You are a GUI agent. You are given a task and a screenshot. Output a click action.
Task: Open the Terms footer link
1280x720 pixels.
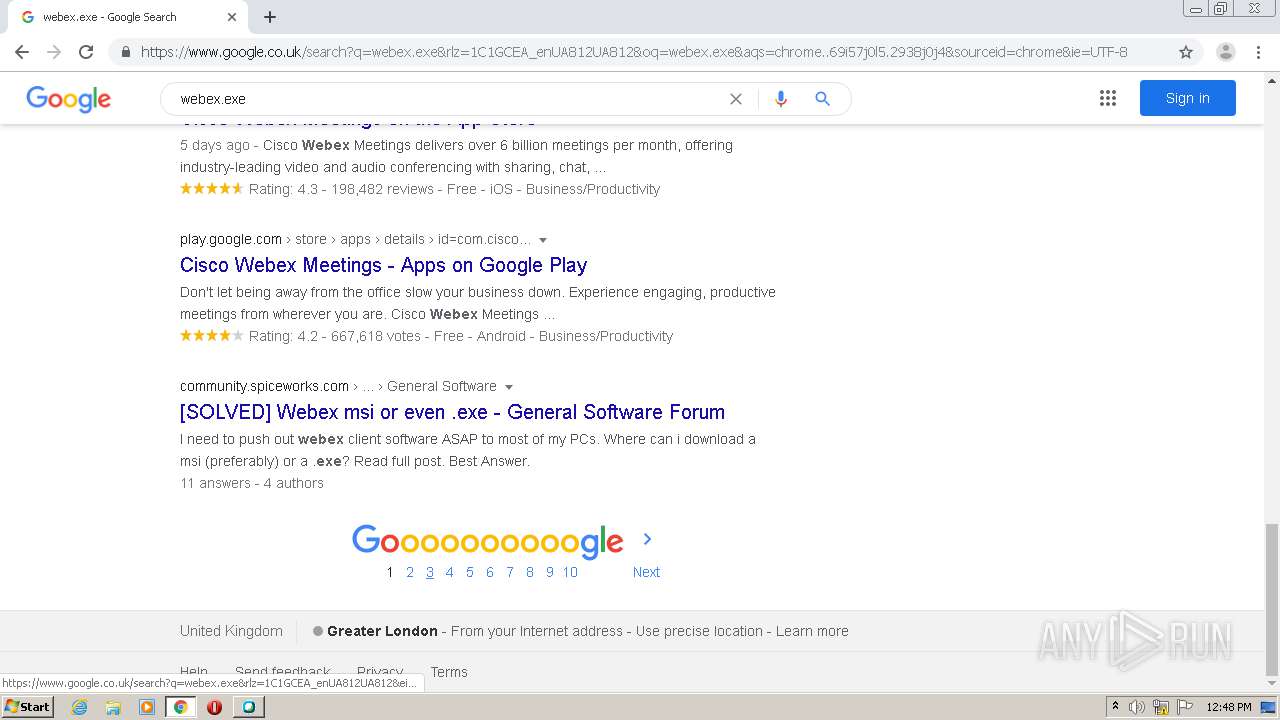coord(449,672)
